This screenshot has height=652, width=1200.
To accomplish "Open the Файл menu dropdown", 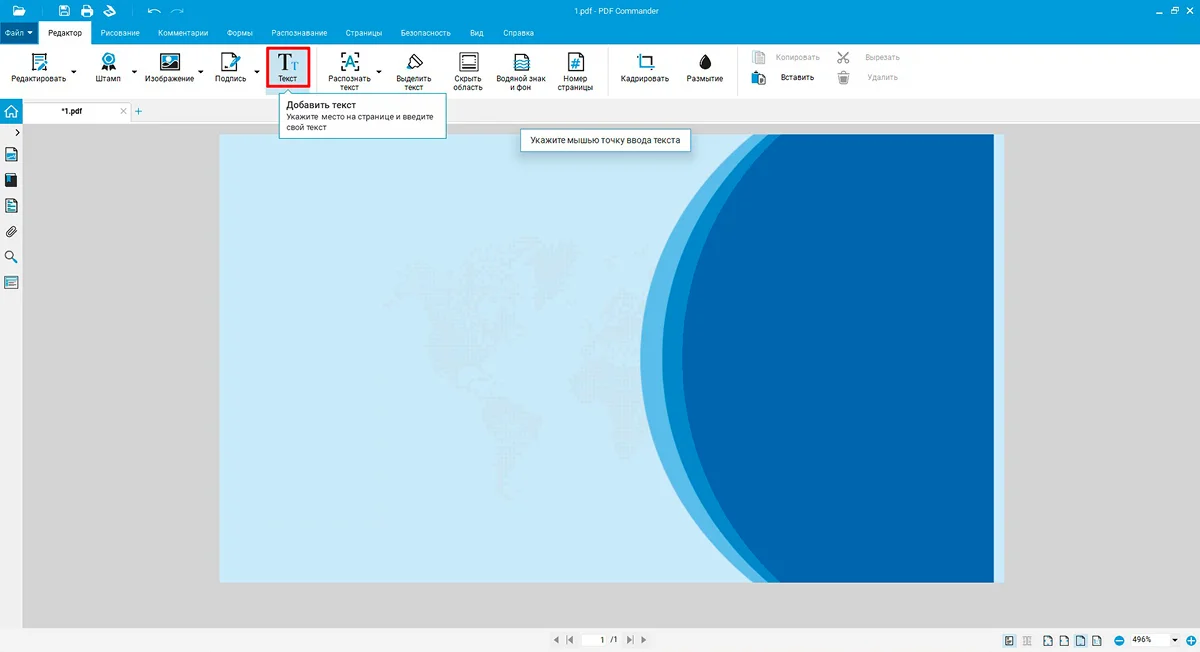I will [19, 33].
